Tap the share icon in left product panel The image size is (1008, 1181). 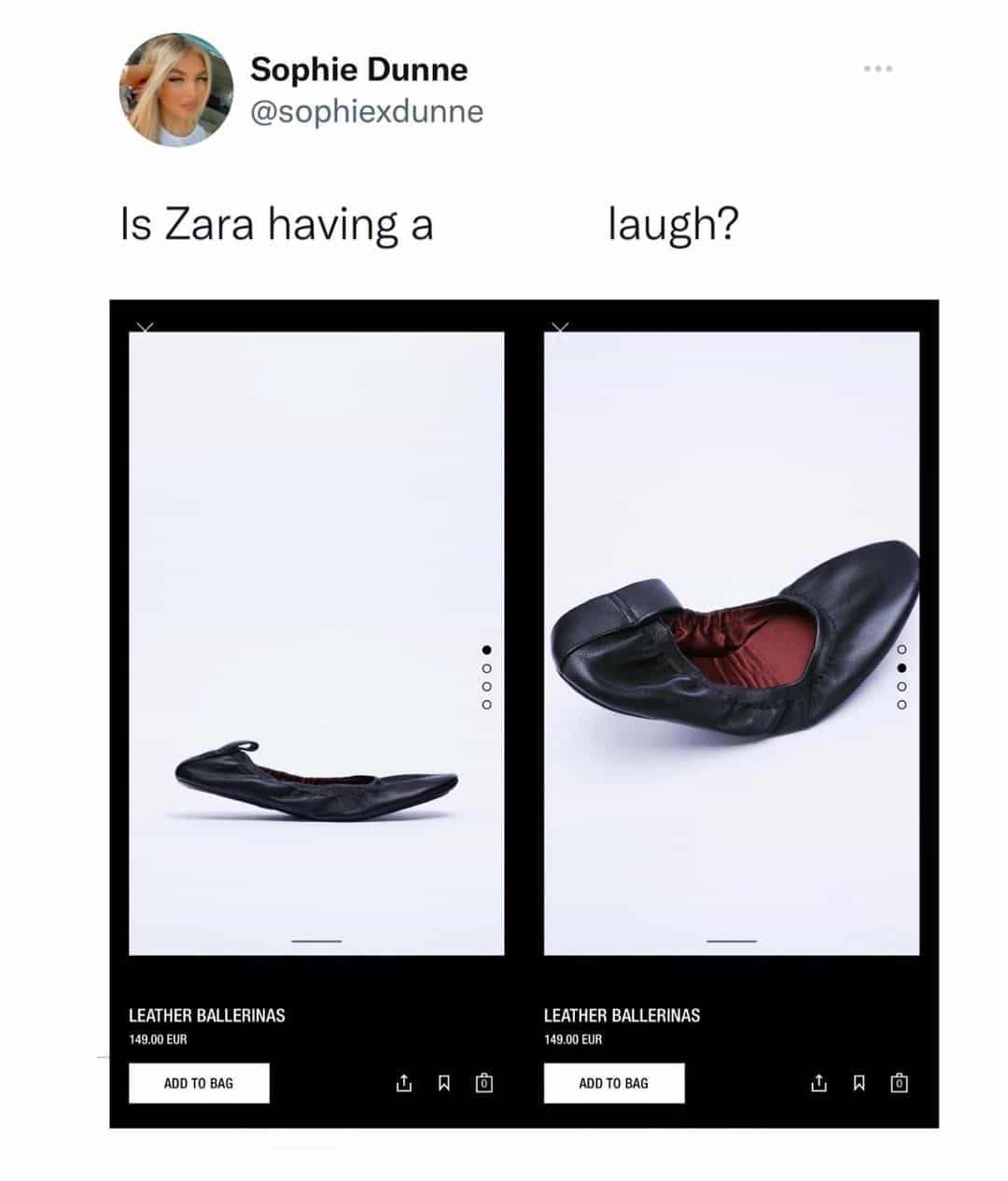pos(403,1083)
